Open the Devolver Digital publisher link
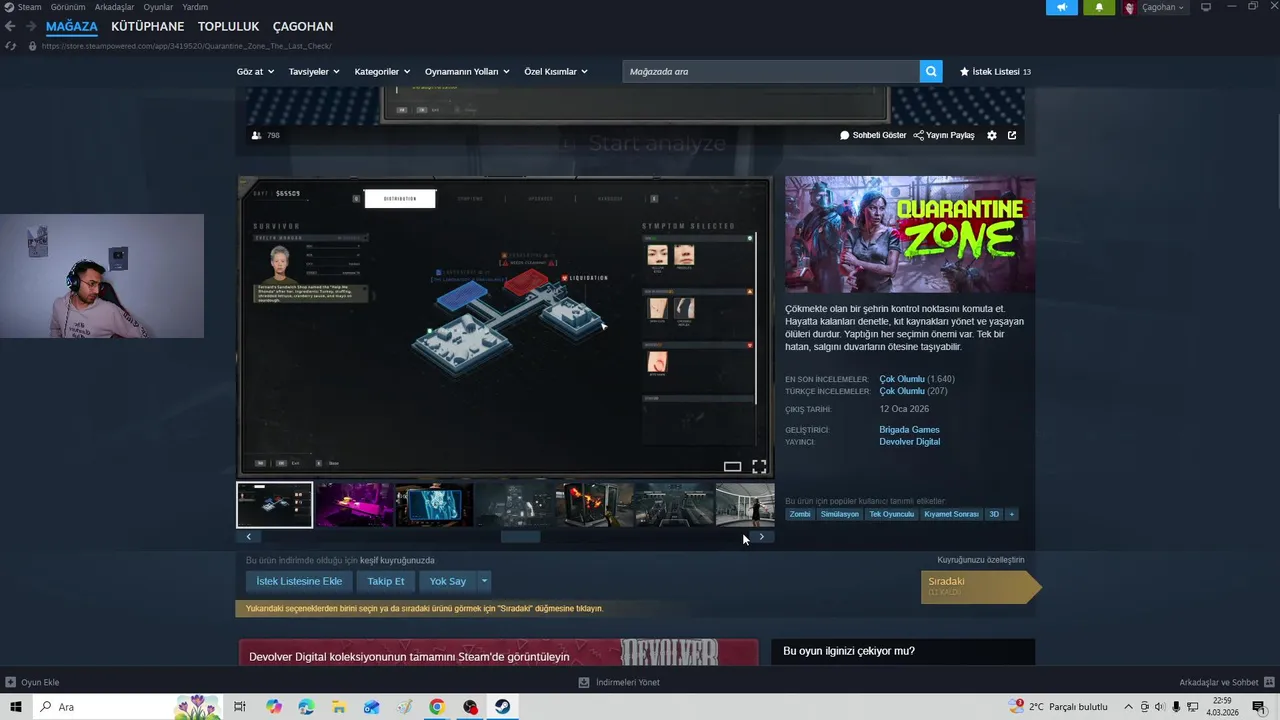This screenshot has width=1280, height=720. (x=909, y=441)
